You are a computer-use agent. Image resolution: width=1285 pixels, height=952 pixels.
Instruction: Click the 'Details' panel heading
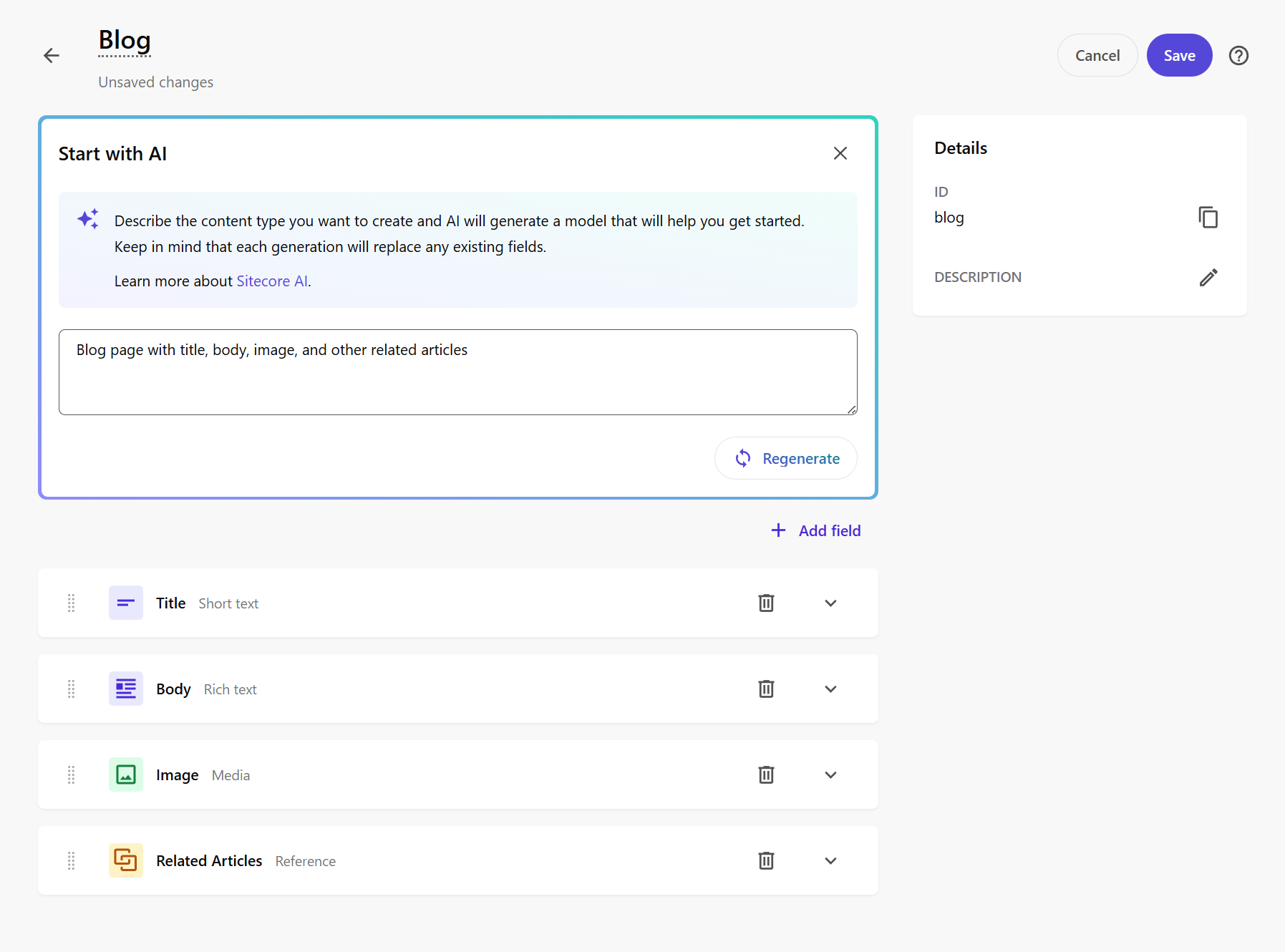(x=961, y=148)
